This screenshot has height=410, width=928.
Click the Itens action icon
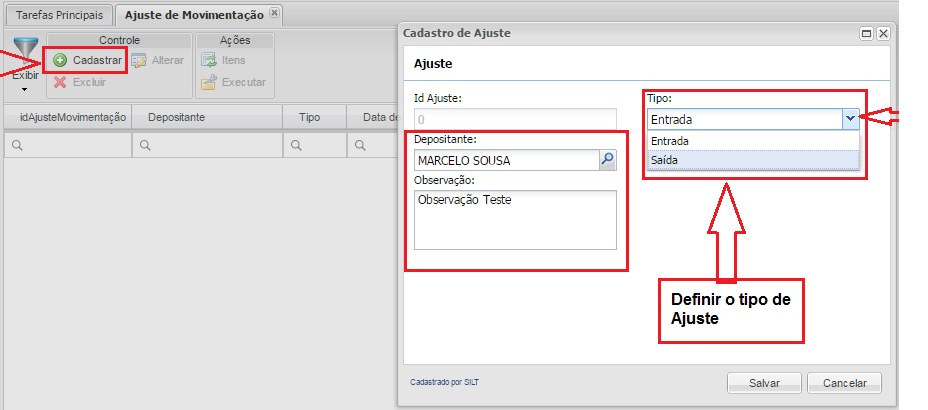pyautogui.click(x=208, y=61)
